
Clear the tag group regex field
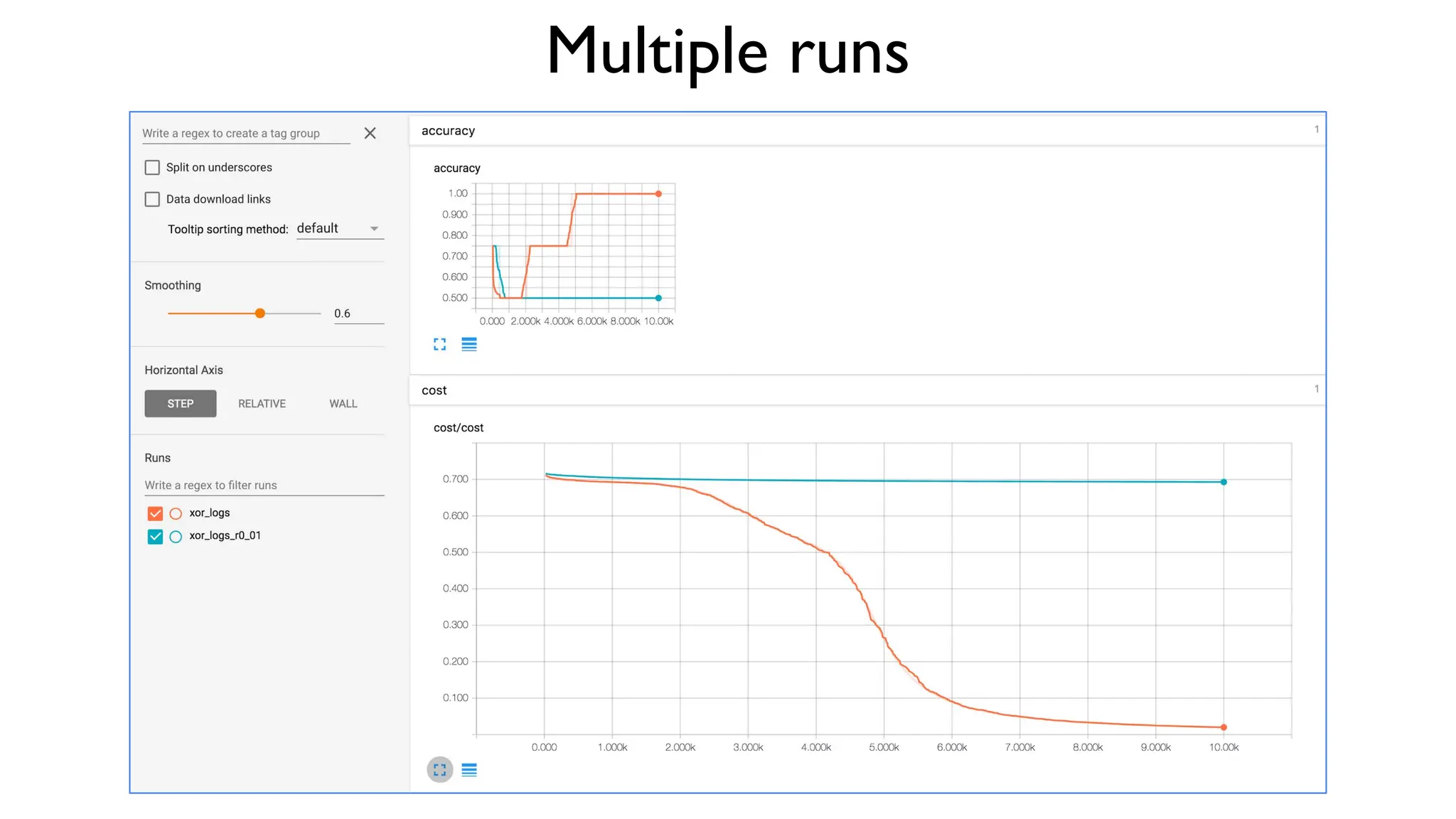click(x=370, y=134)
